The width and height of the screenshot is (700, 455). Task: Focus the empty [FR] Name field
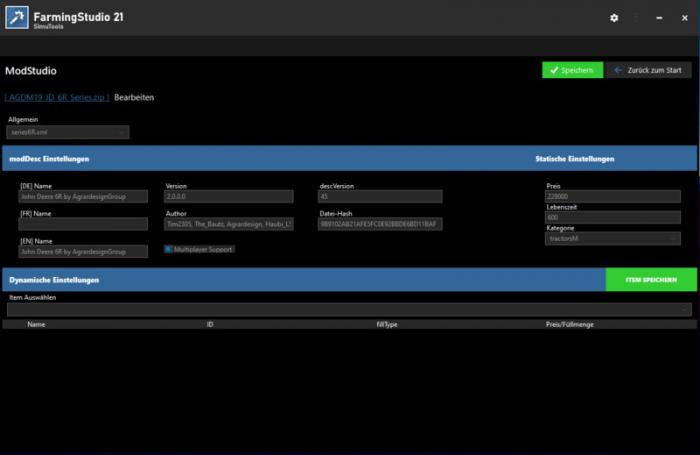83,224
